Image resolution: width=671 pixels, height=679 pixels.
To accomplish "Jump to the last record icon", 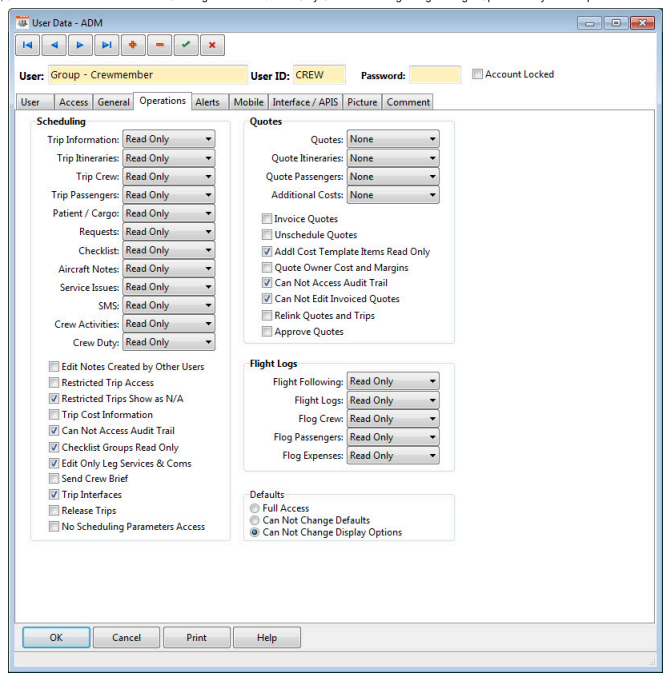I will (x=106, y=45).
